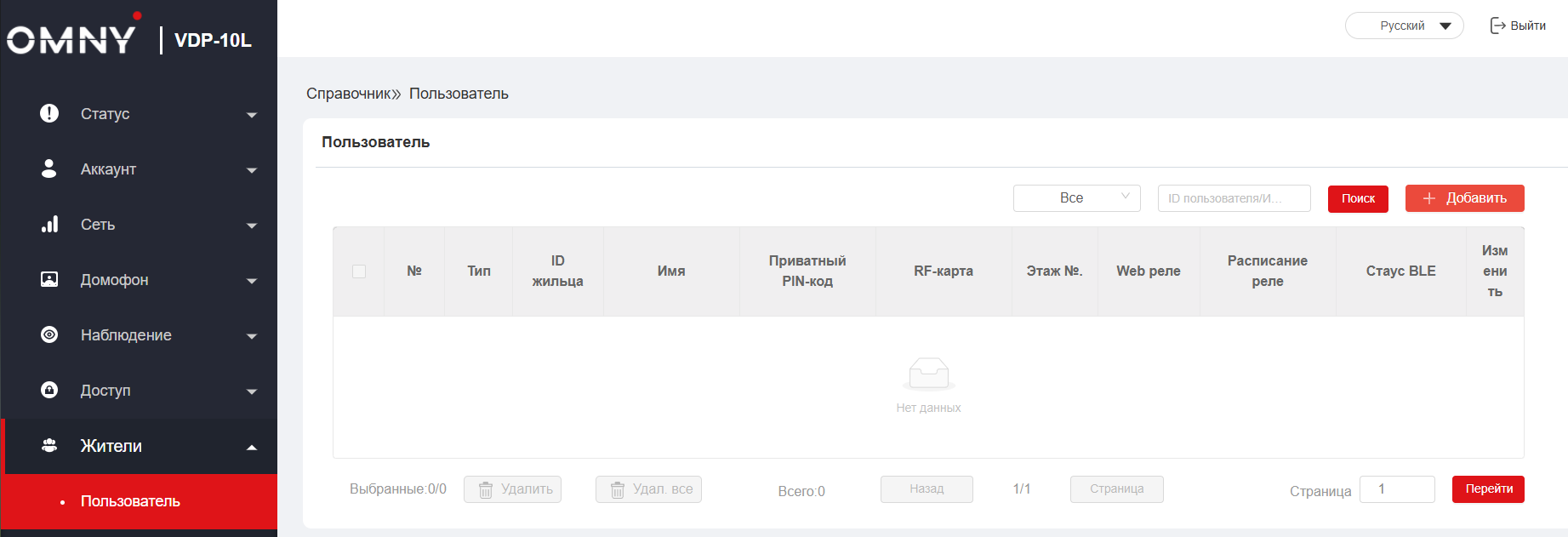Collapse the Жители section arrow
Screen dimensions: 1568x537
coord(251,447)
